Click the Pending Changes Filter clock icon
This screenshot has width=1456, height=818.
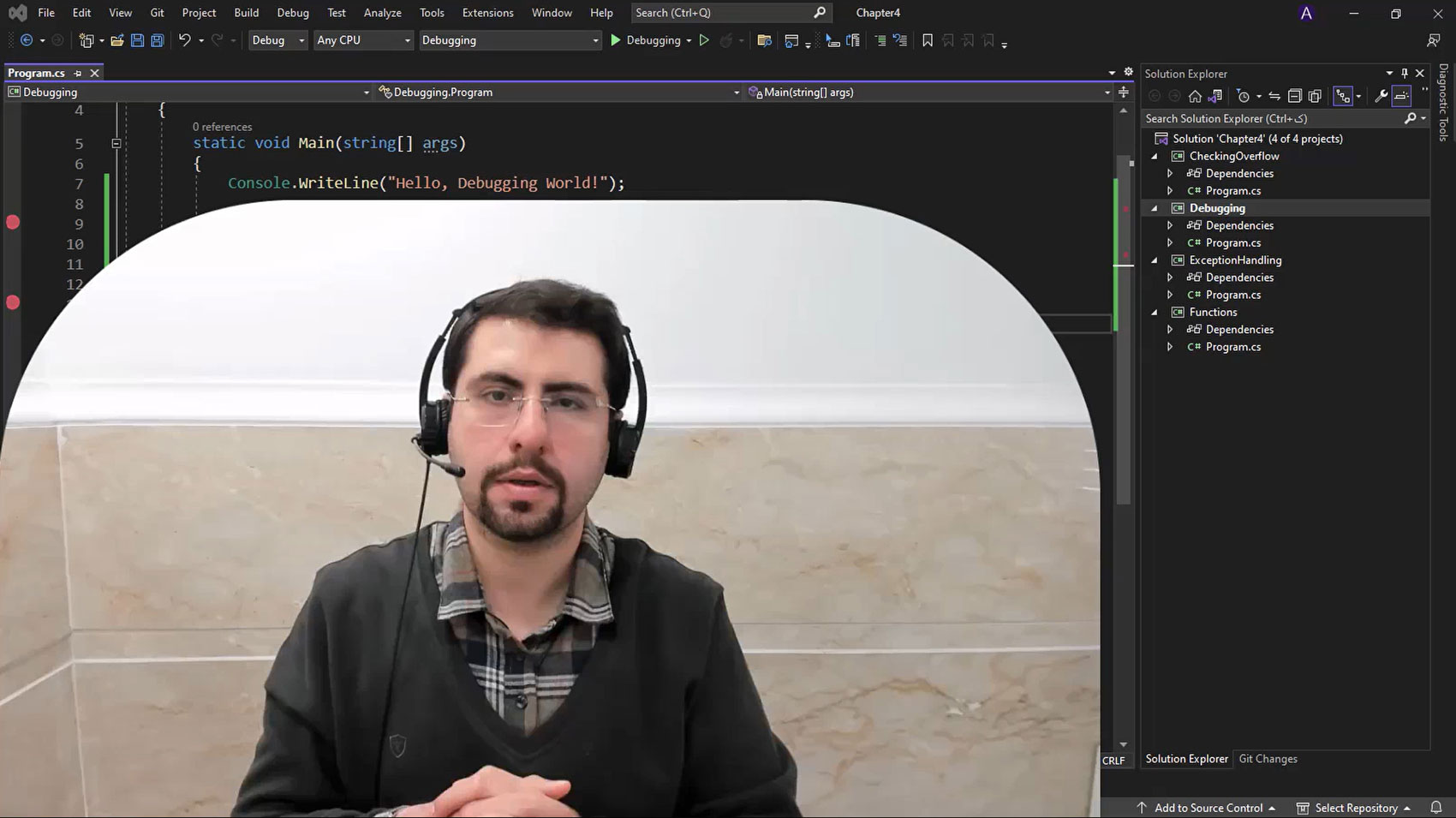(1244, 96)
